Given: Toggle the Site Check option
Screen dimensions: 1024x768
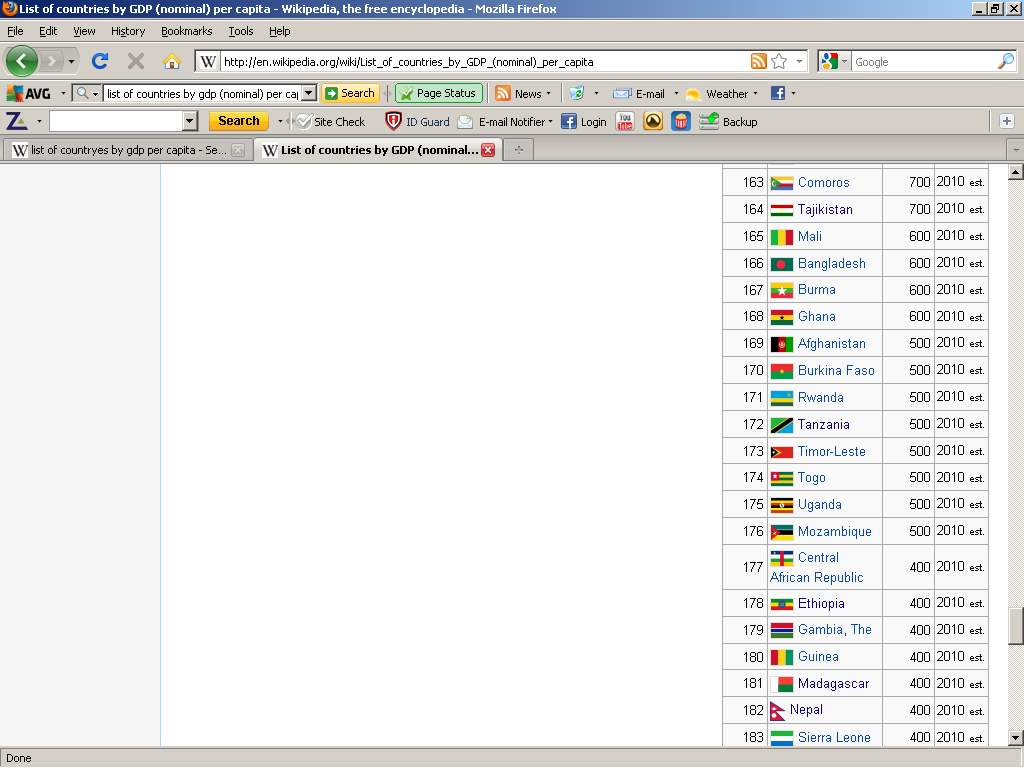Looking at the screenshot, I should [x=330, y=121].
